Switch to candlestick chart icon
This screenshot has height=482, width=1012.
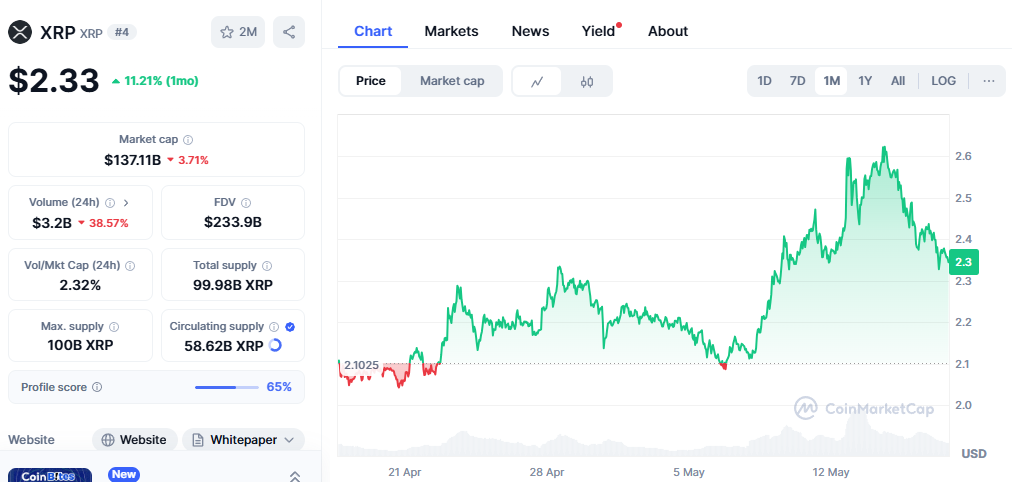587,81
